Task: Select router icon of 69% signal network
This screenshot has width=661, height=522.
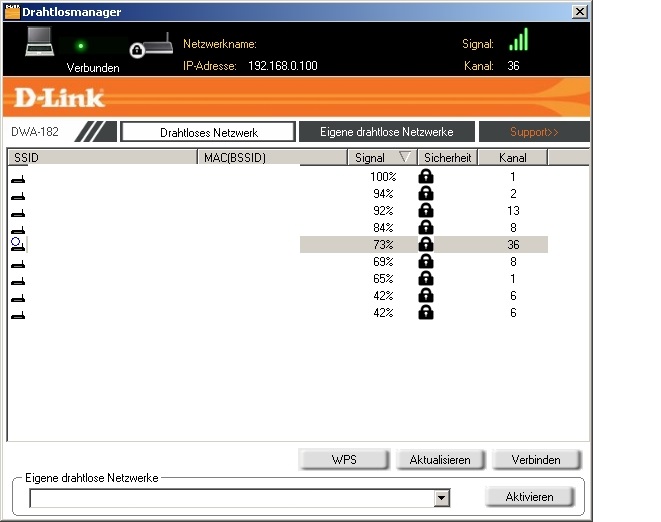Action: click(x=18, y=264)
